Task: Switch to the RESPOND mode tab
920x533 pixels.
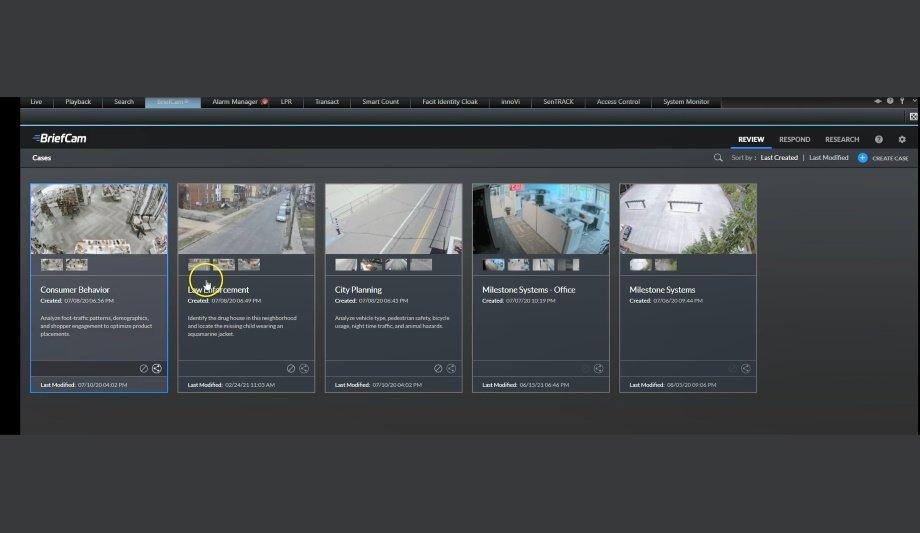Action: click(x=794, y=140)
